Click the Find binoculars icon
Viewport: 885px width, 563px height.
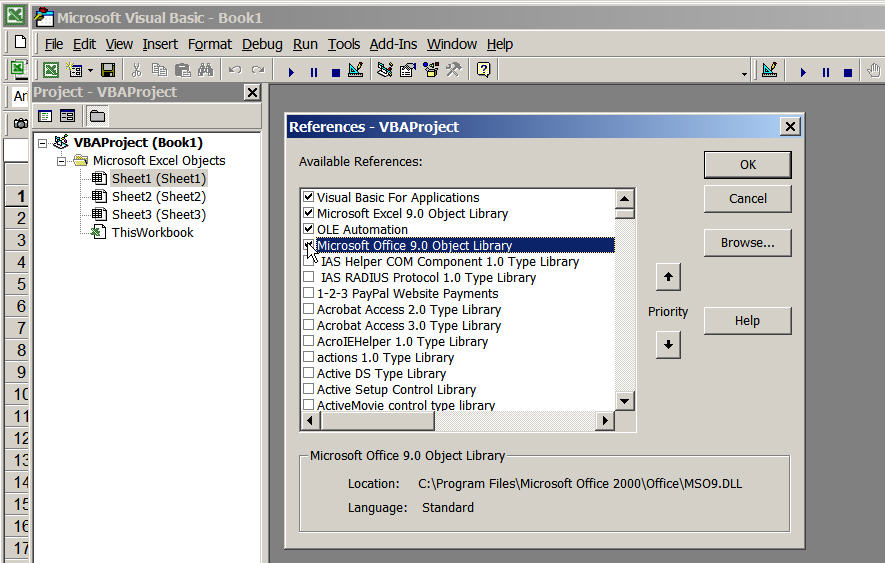(205, 70)
